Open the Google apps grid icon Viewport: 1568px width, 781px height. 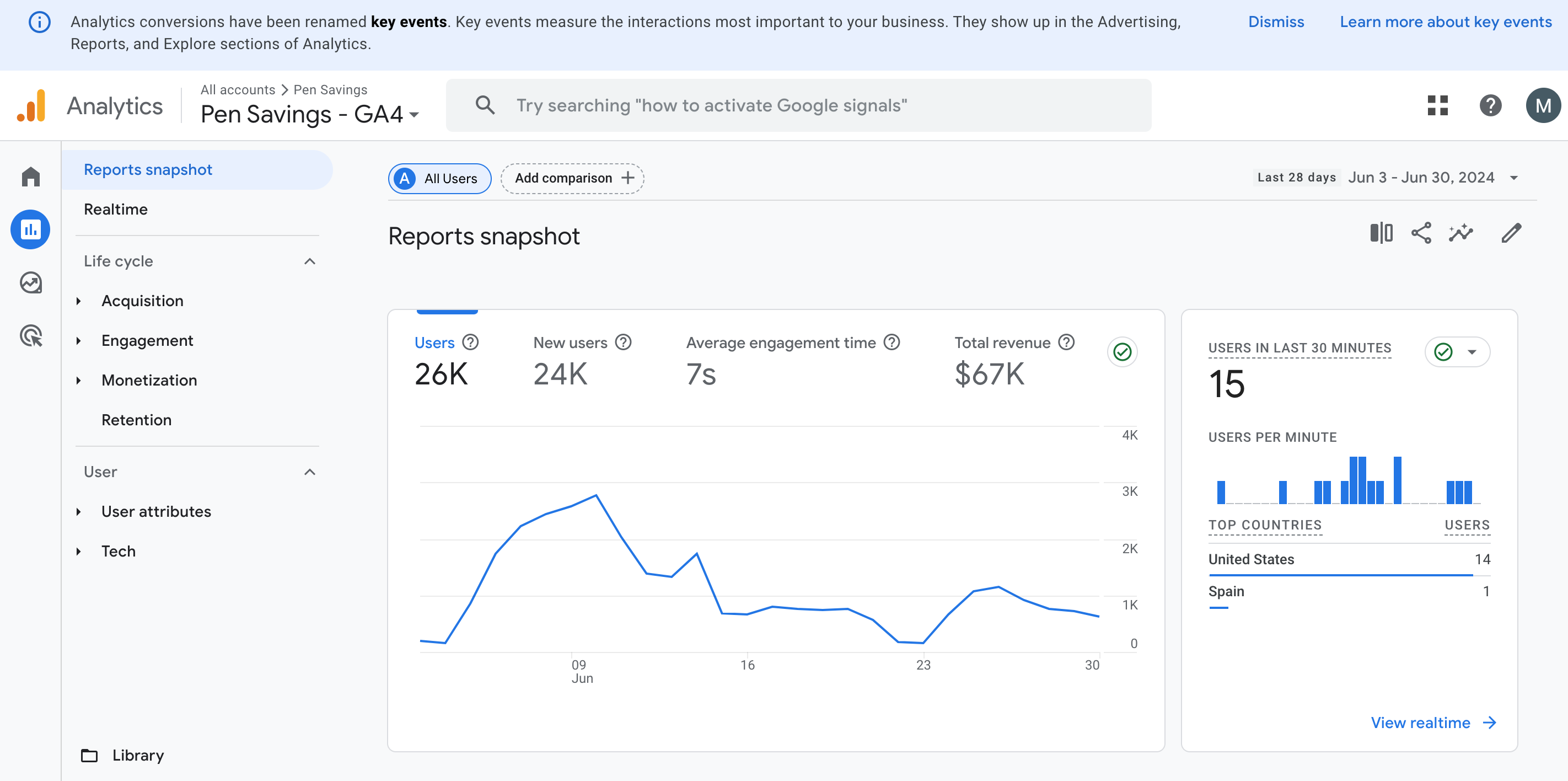point(1438,105)
